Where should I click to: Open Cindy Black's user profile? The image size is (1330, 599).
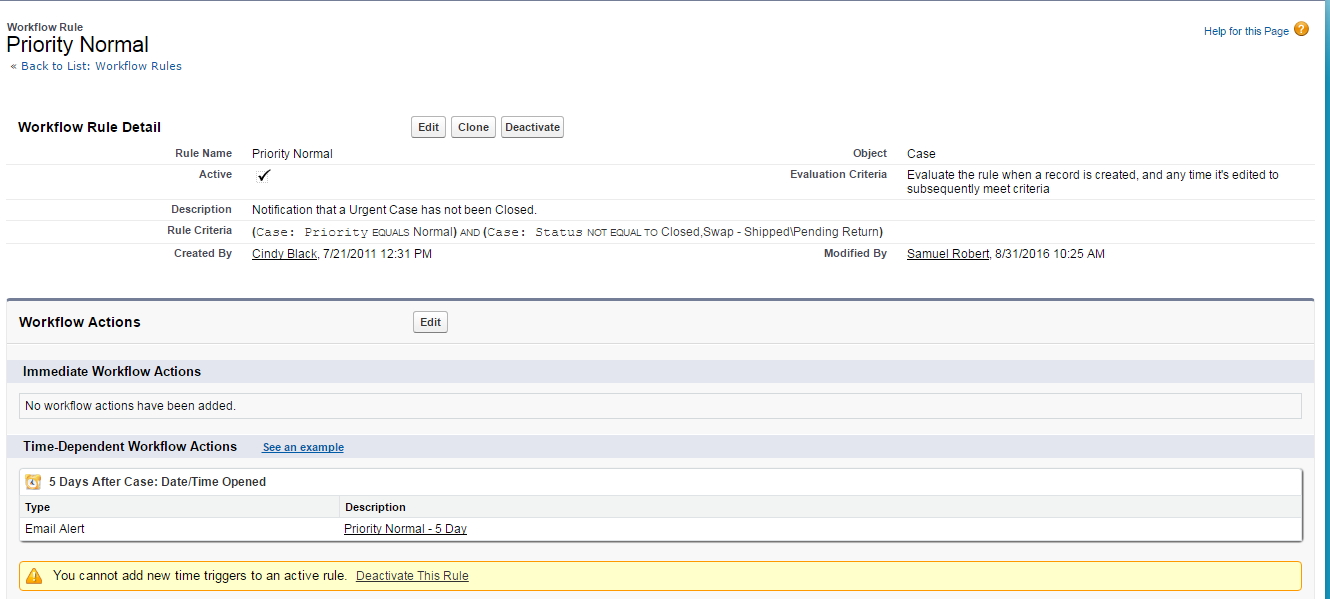(284, 254)
